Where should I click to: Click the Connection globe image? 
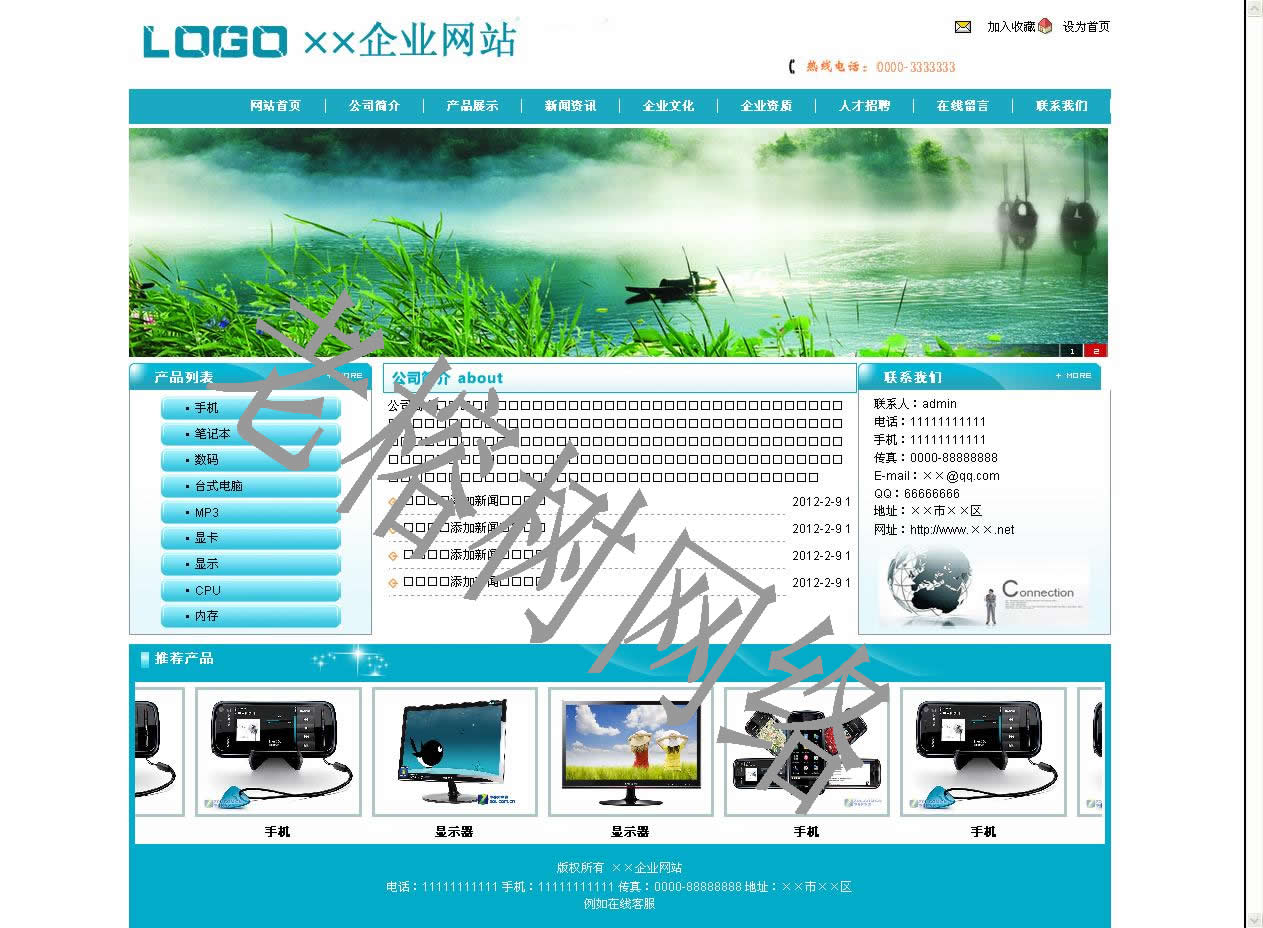tap(984, 586)
